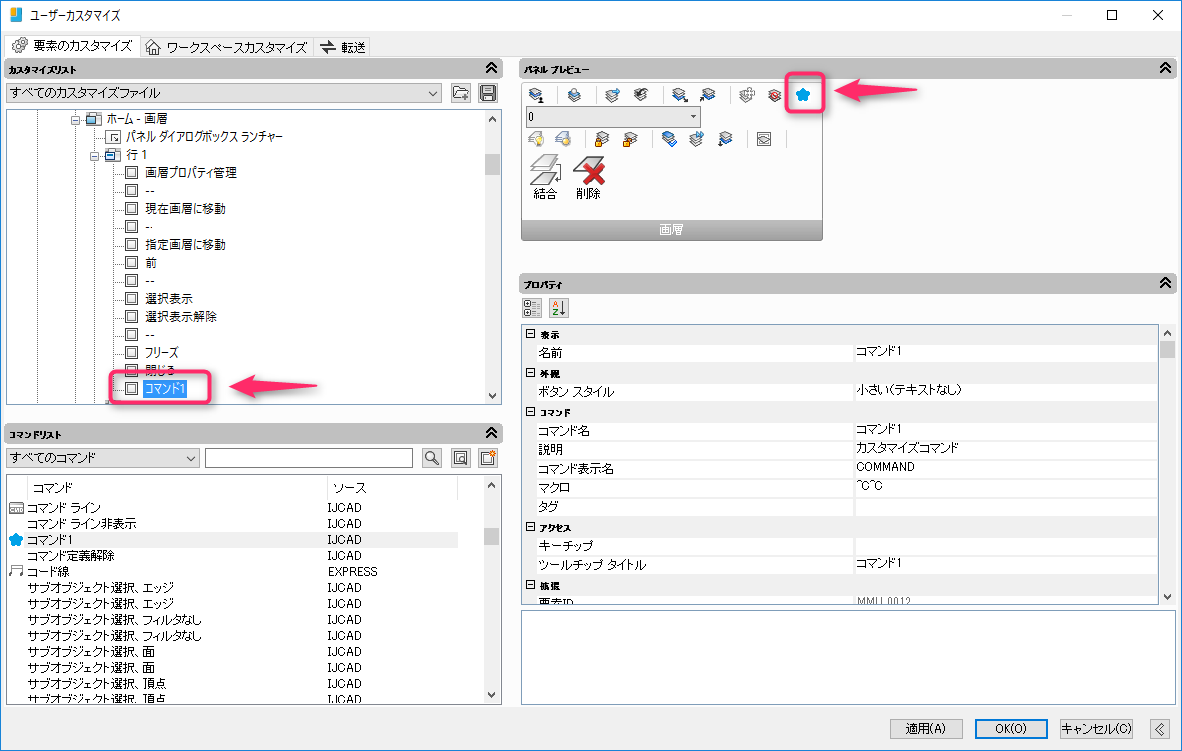Switch to the 転送 tab
This screenshot has height=751, width=1182.
[x=343, y=47]
